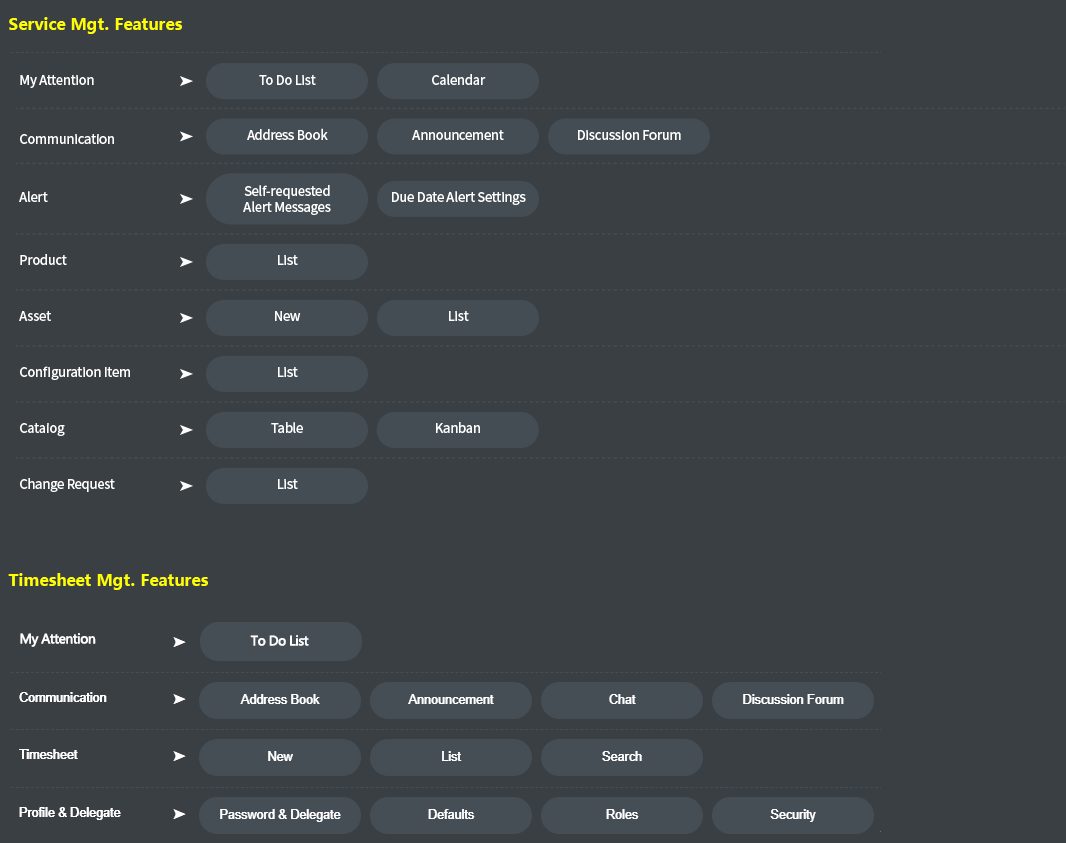The image size is (1066, 843).
Task: Click the arrow icon beside Asset
Action: click(x=186, y=317)
